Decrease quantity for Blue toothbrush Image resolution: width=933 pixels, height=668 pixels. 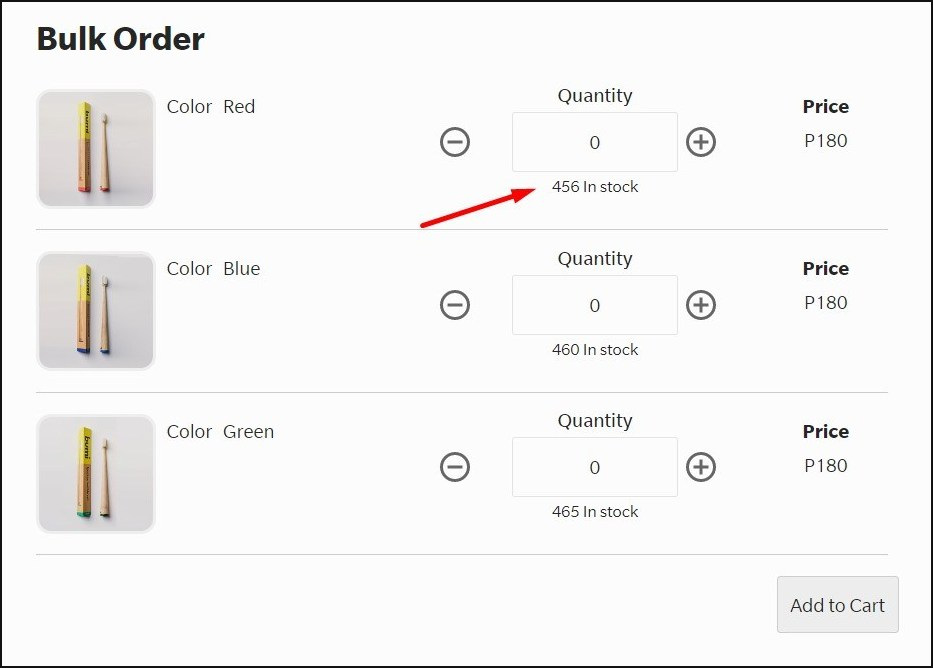455,305
